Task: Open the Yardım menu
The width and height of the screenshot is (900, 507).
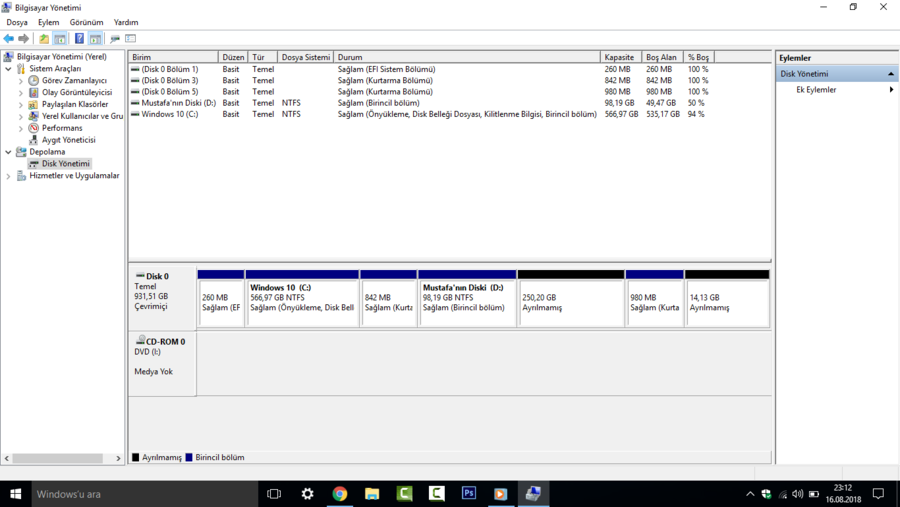Action: pyautogui.click(x=126, y=22)
